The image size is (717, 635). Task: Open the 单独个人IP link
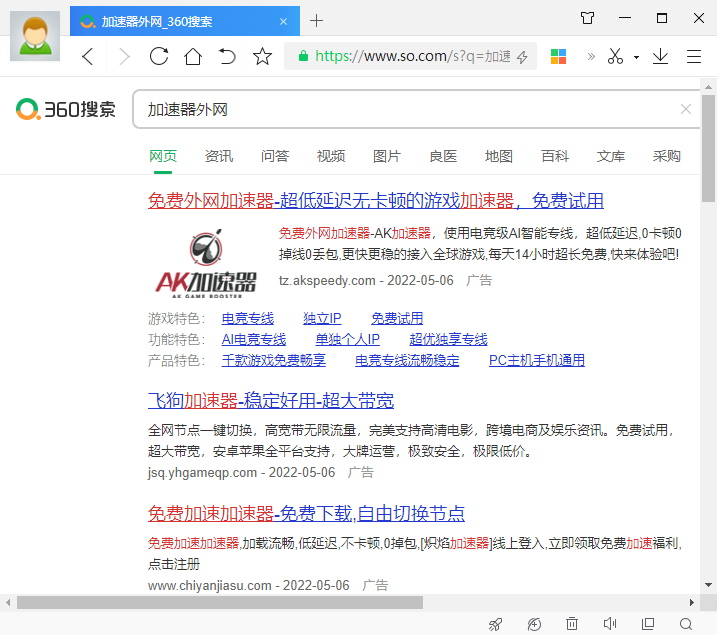[348, 339]
